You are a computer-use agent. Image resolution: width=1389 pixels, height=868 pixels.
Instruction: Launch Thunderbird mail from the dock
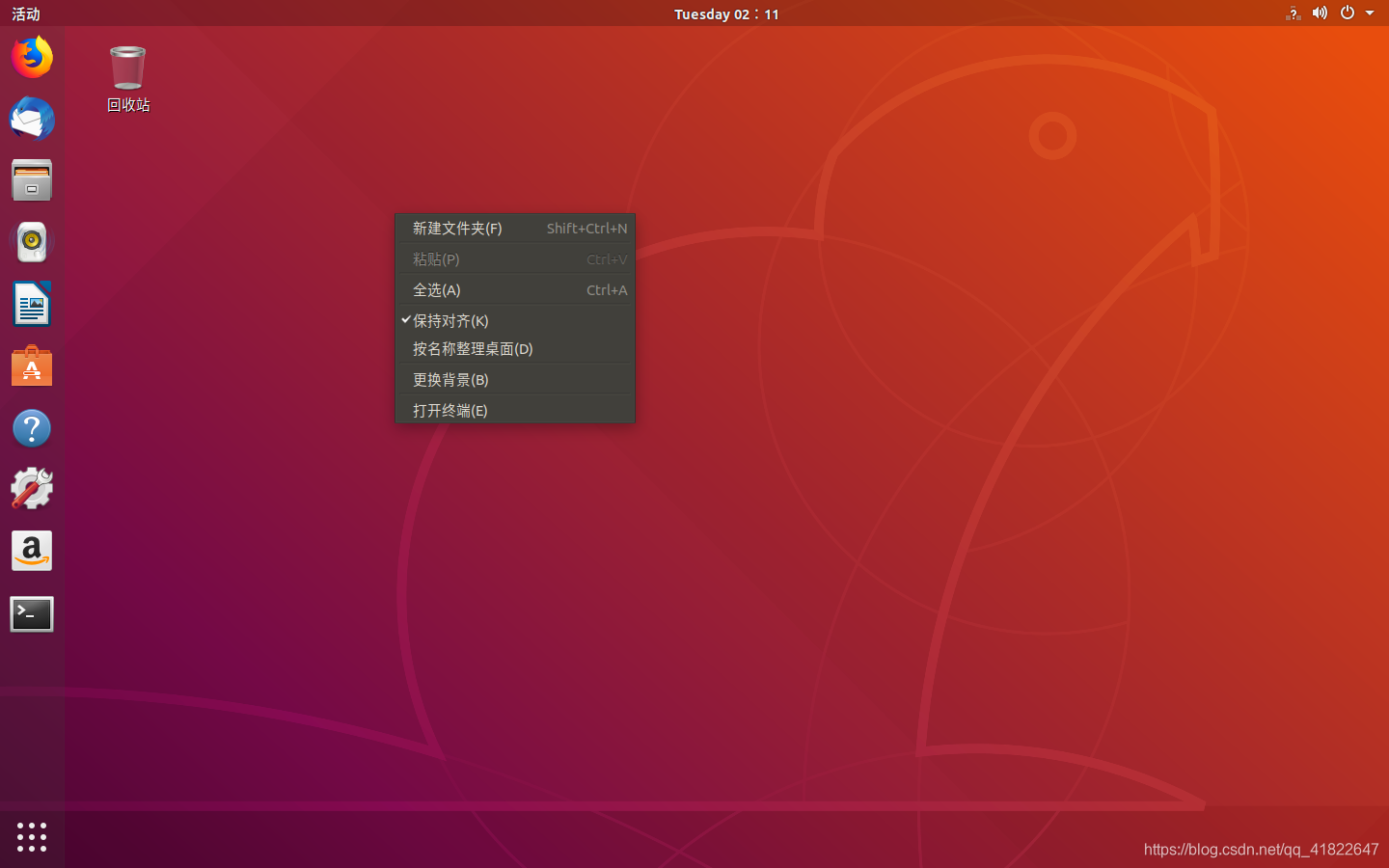click(x=32, y=119)
